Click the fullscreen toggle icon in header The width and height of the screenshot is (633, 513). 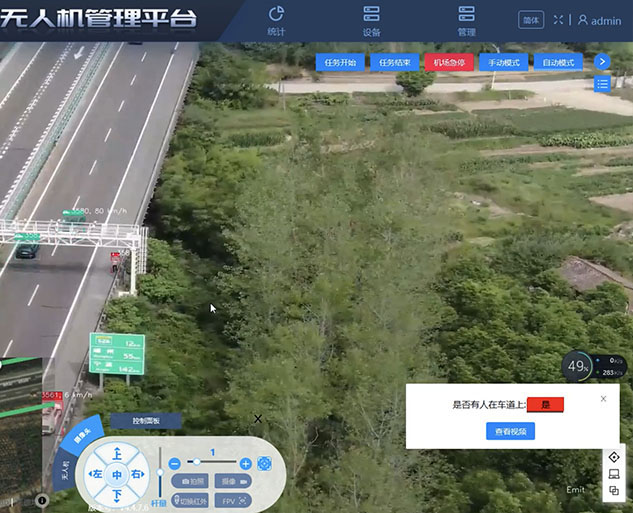[558, 20]
